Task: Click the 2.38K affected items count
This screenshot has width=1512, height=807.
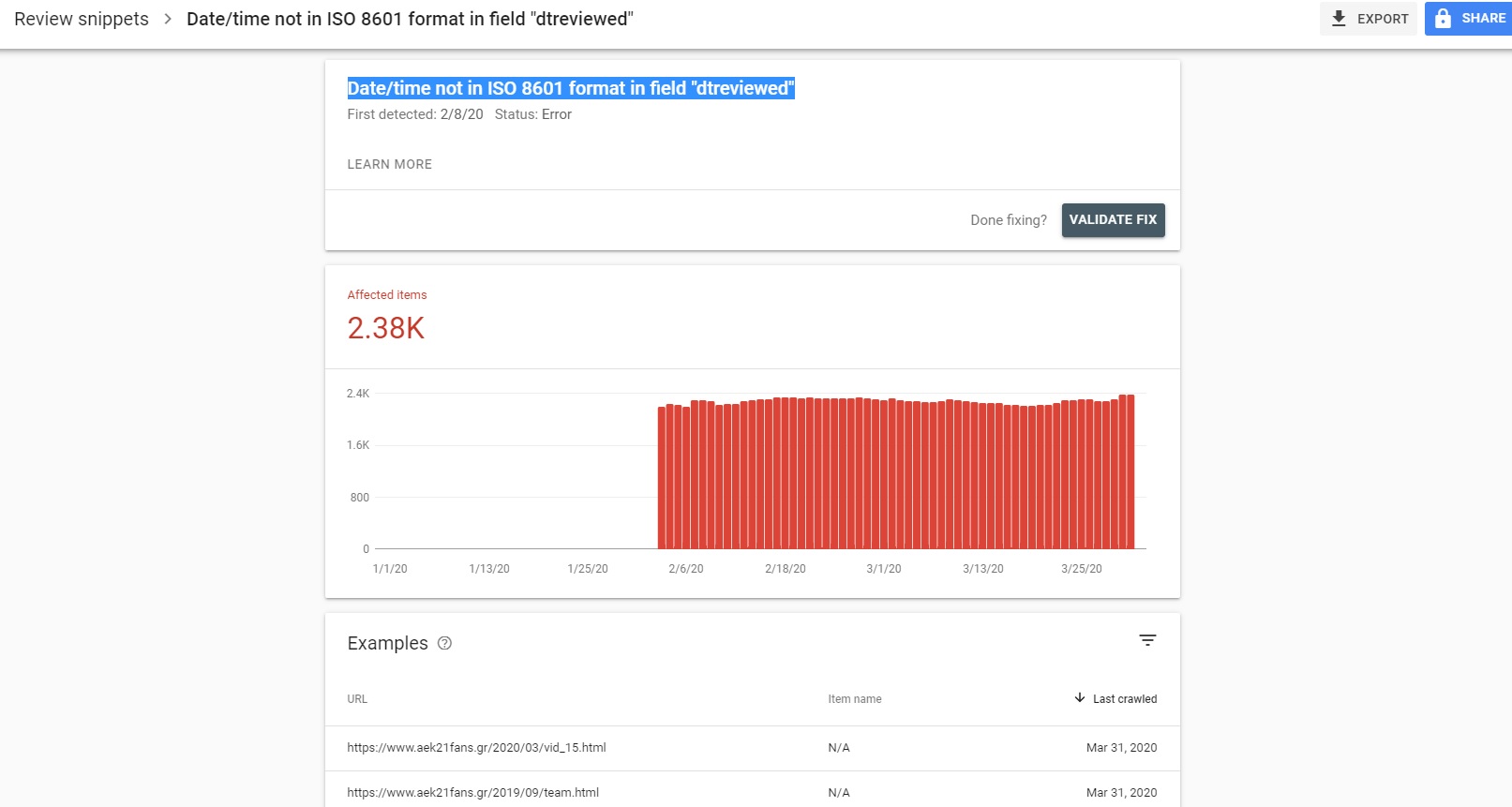Action: [386, 328]
